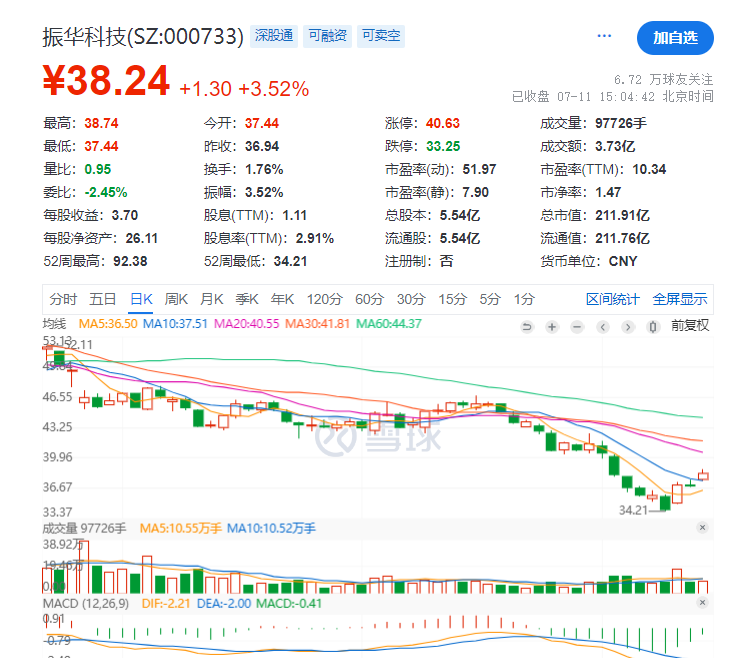The image size is (736, 658).
Task: Click the stock title 振华科技(SZ:000733)
Action: tap(143, 37)
